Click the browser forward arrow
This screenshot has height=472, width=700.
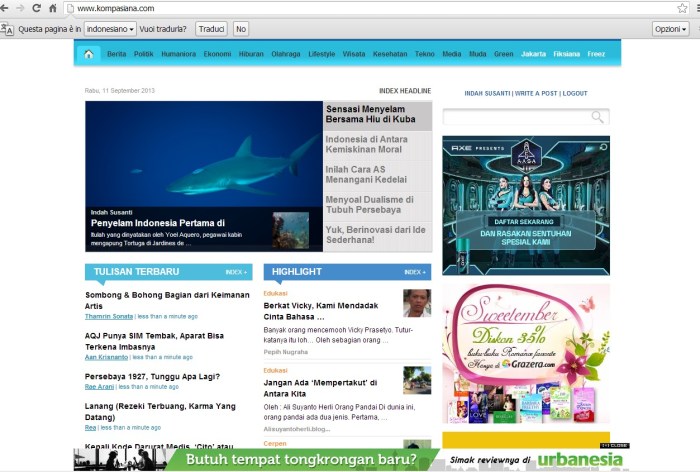coord(22,8)
